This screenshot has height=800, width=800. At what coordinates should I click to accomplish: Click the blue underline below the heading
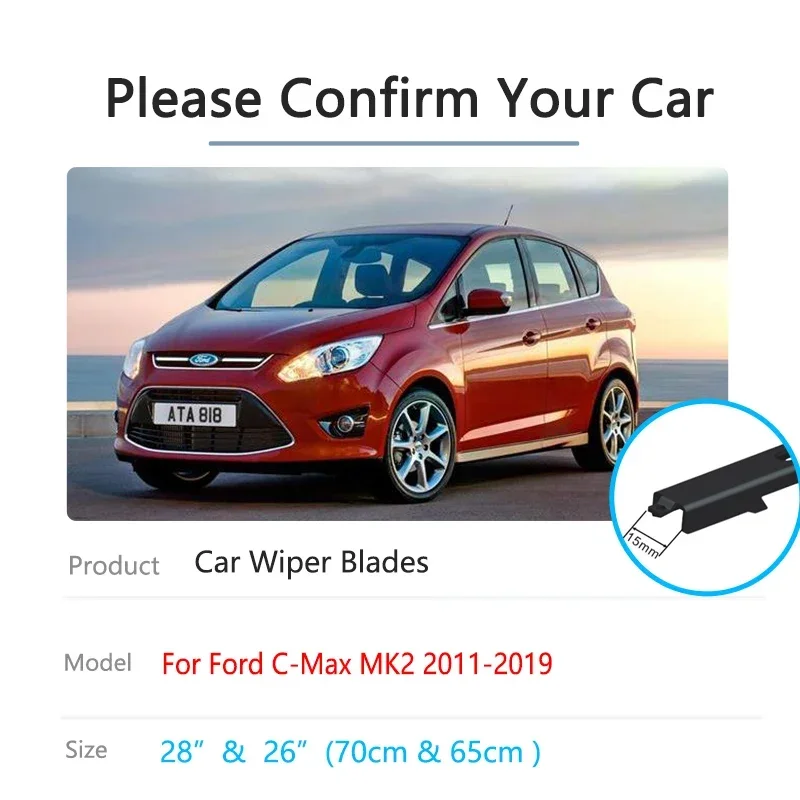pyautogui.click(x=394, y=143)
